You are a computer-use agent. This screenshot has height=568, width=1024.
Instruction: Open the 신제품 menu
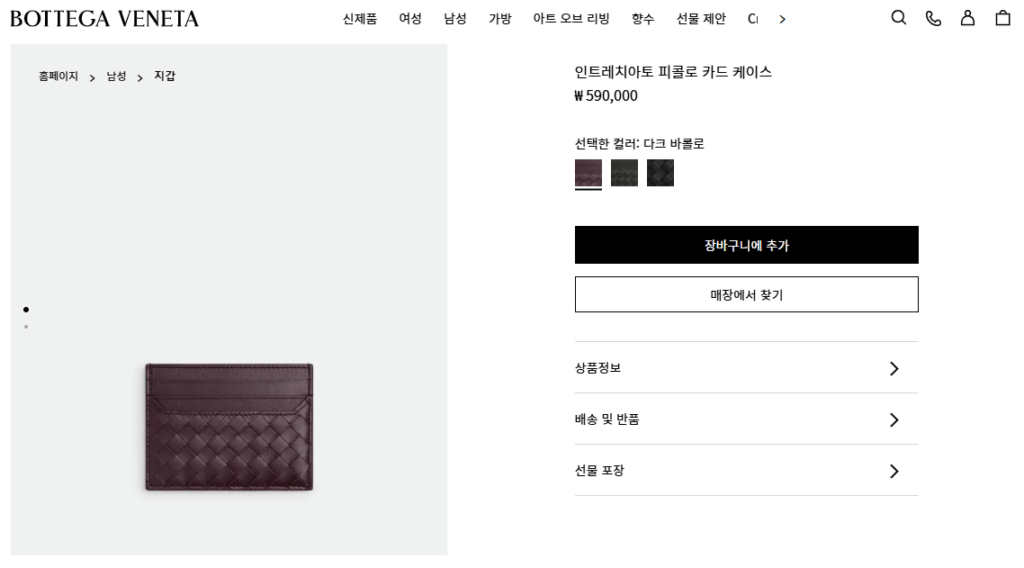[x=360, y=19]
